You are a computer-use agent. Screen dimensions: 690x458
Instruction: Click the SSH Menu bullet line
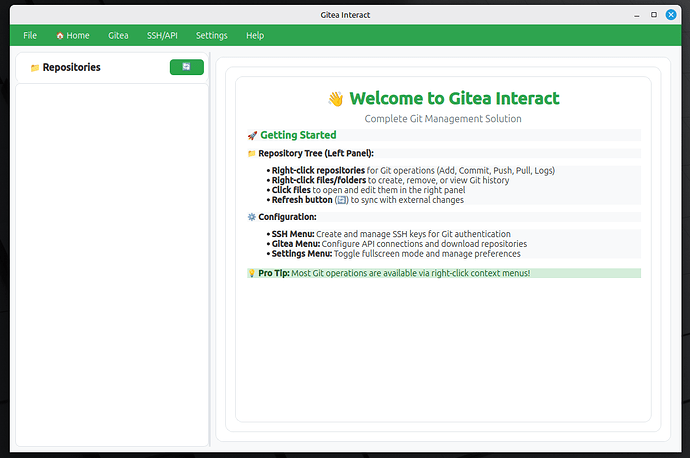pyautogui.click(x=391, y=234)
